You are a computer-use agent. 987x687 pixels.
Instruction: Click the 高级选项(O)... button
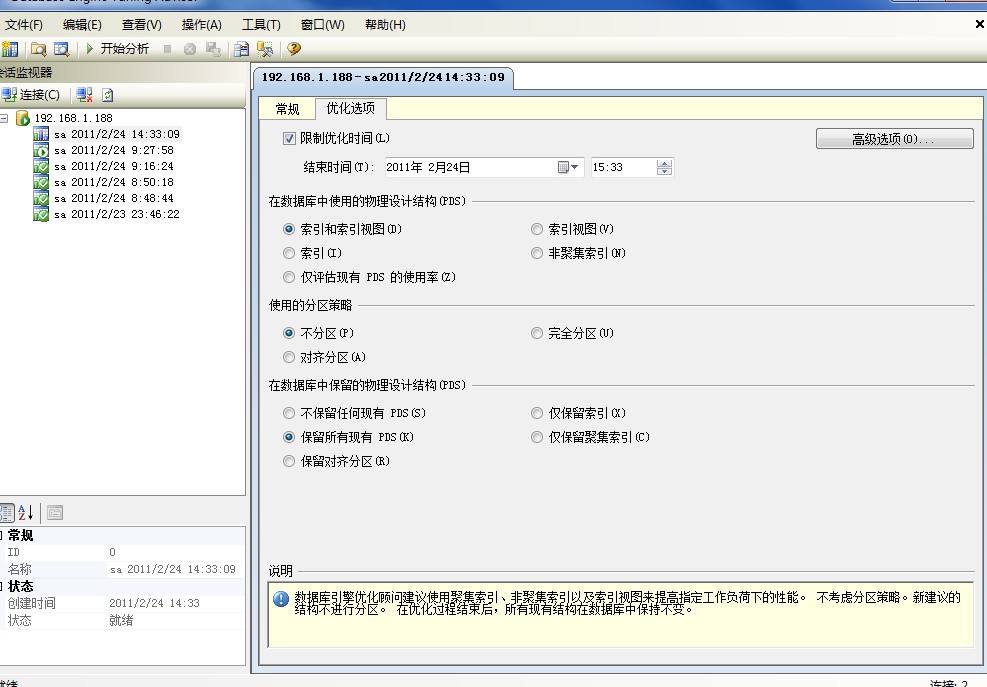tap(894, 139)
